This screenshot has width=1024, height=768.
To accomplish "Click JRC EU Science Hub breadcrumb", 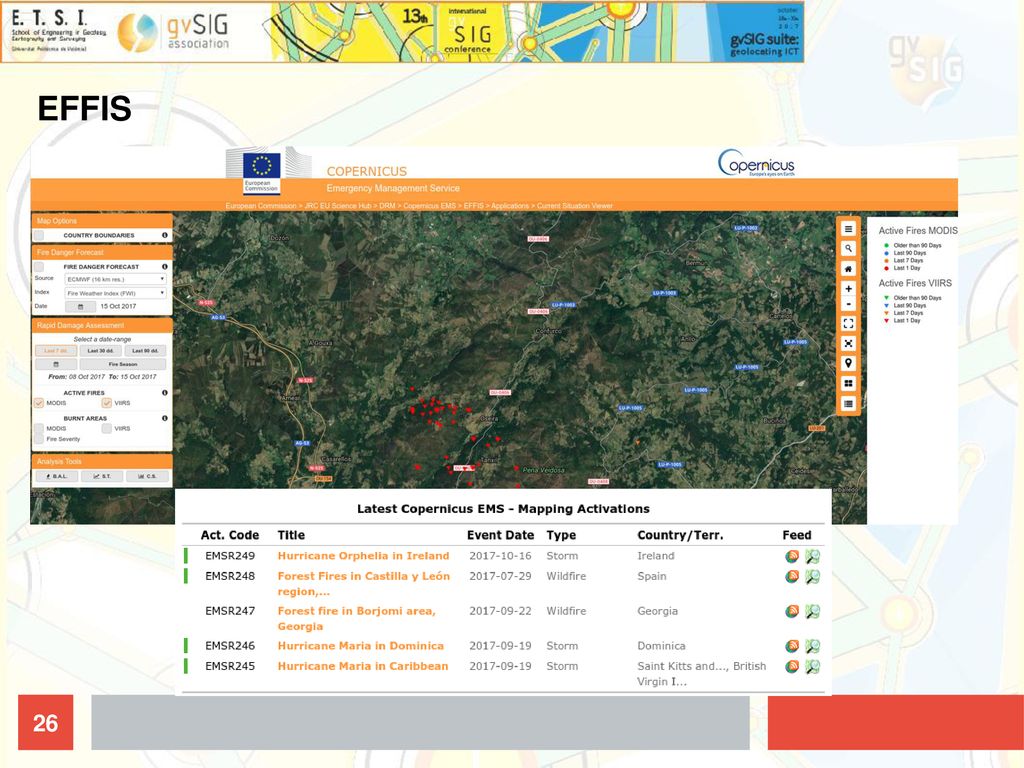I will (338, 206).
